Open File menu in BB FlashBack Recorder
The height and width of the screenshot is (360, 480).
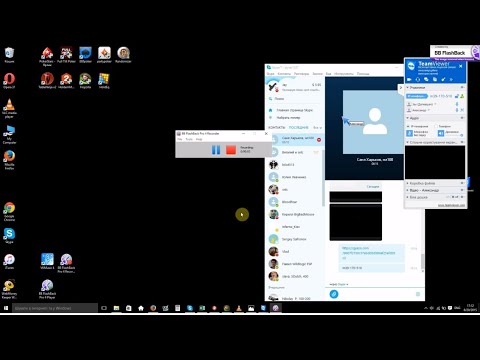pyautogui.click(x=180, y=139)
